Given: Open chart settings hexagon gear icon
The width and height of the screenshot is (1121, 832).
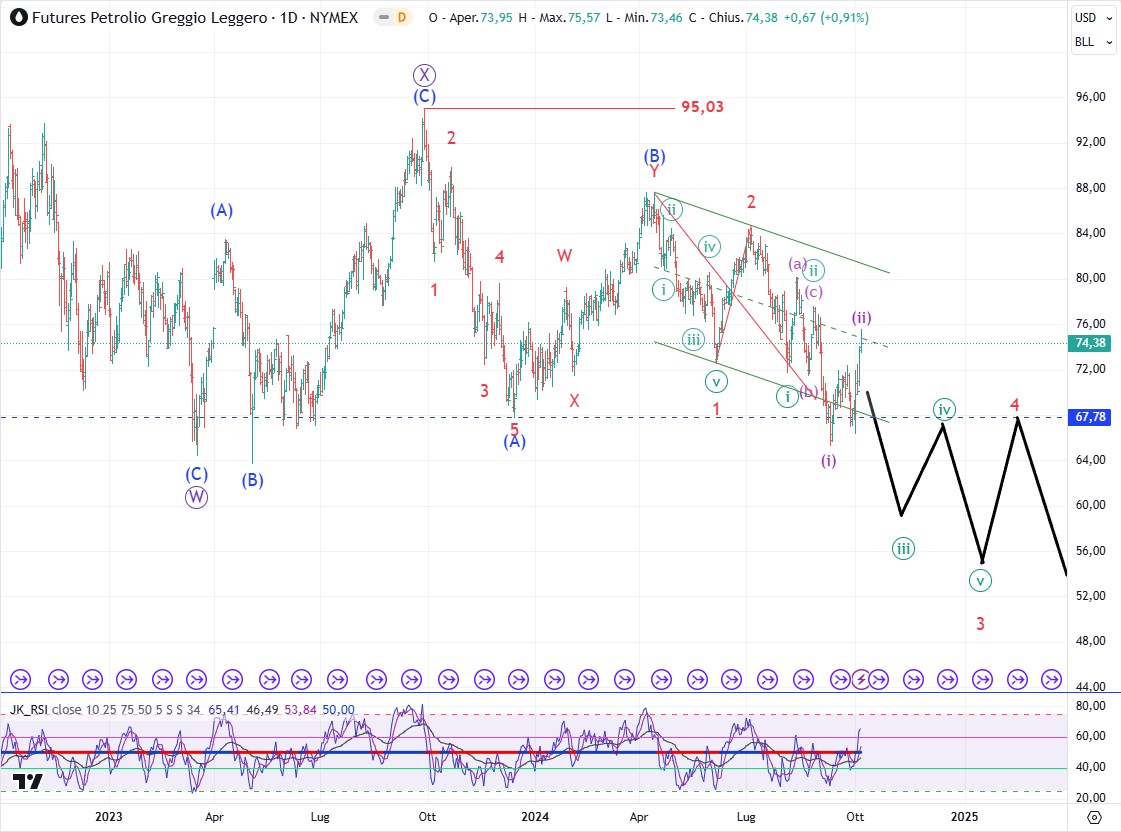Looking at the screenshot, I should 1094,816.
